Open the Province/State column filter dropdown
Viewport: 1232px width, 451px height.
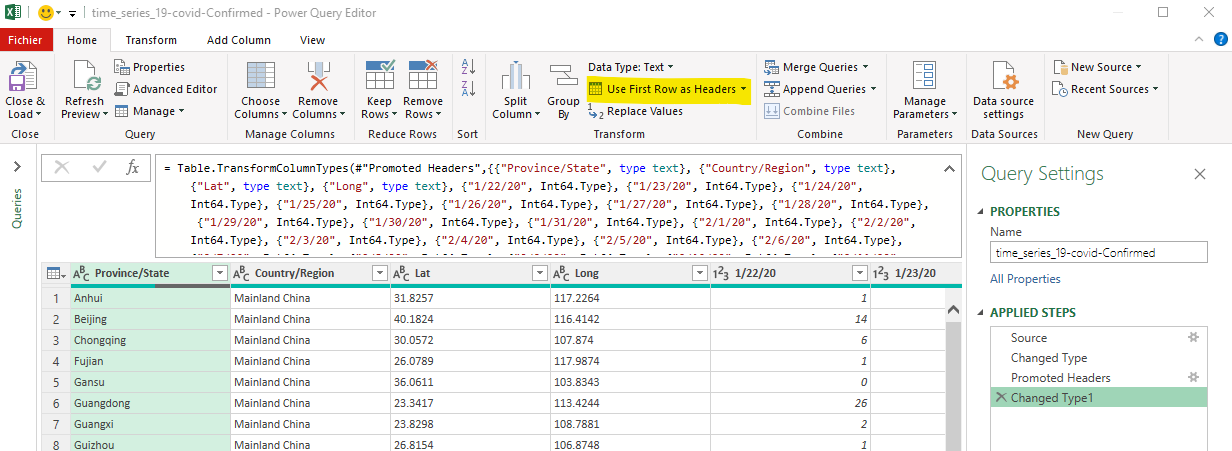(218, 274)
